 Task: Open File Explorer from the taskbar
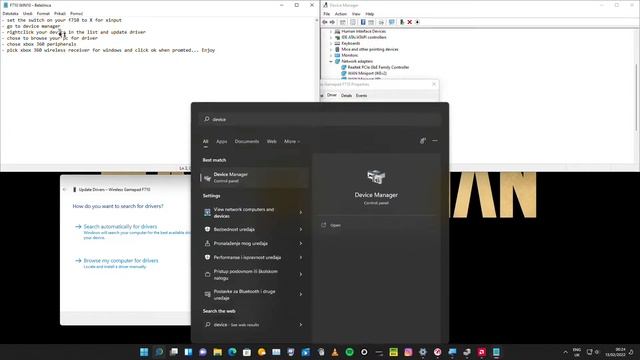pos(218,352)
